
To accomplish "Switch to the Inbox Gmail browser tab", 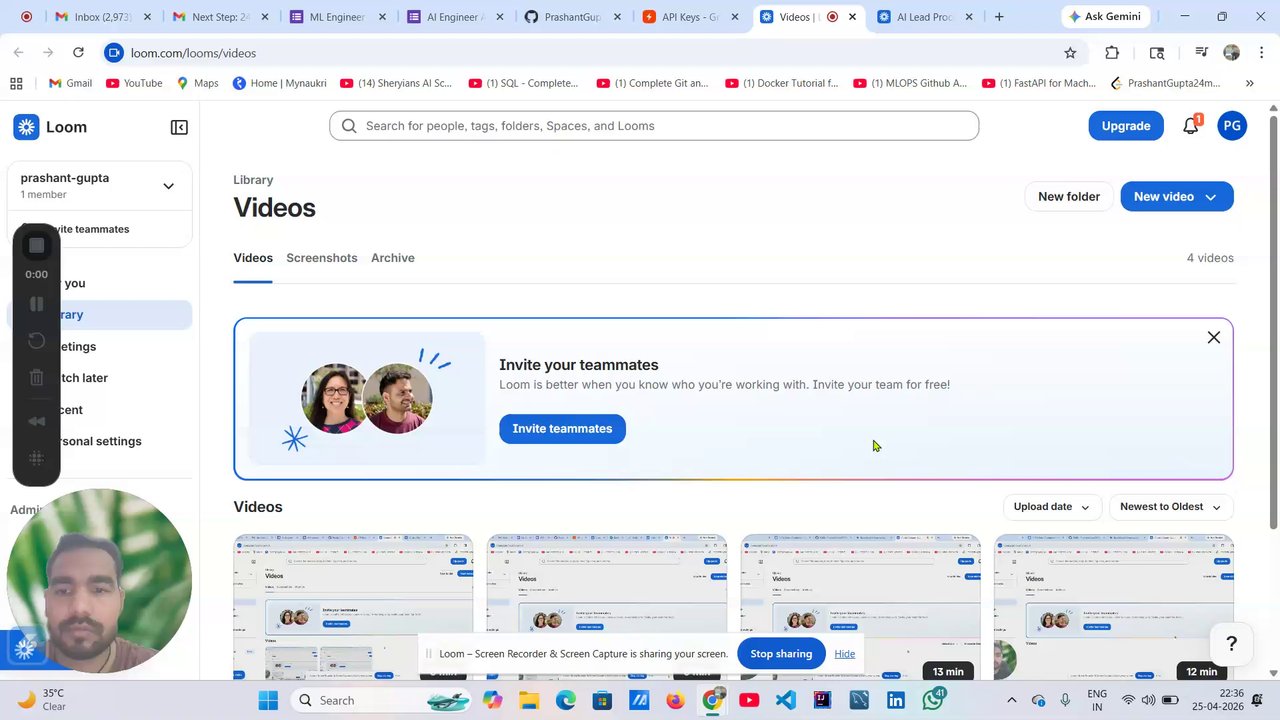I will (102, 17).
